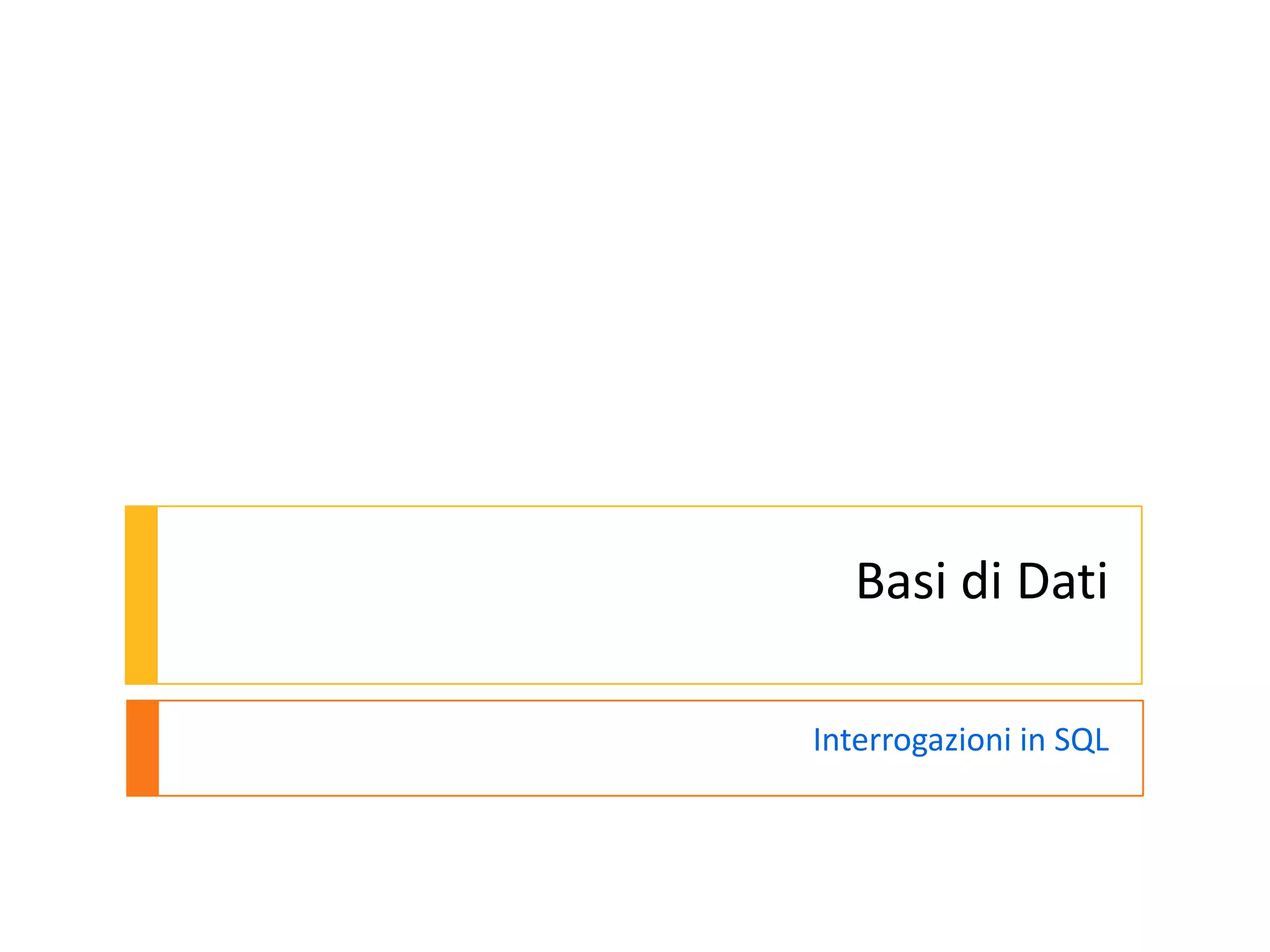Select the orange accent bar beside the subtitle
Viewport: 1270px width, 952px height.
click(x=143, y=748)
